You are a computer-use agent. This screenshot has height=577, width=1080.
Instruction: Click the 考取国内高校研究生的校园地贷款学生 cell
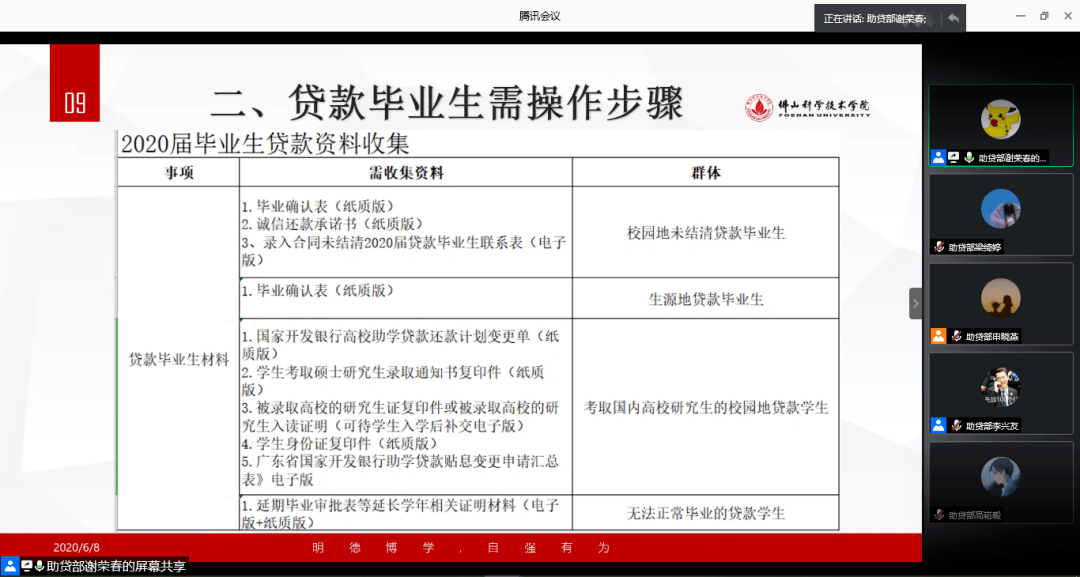(x=705, y=407)
